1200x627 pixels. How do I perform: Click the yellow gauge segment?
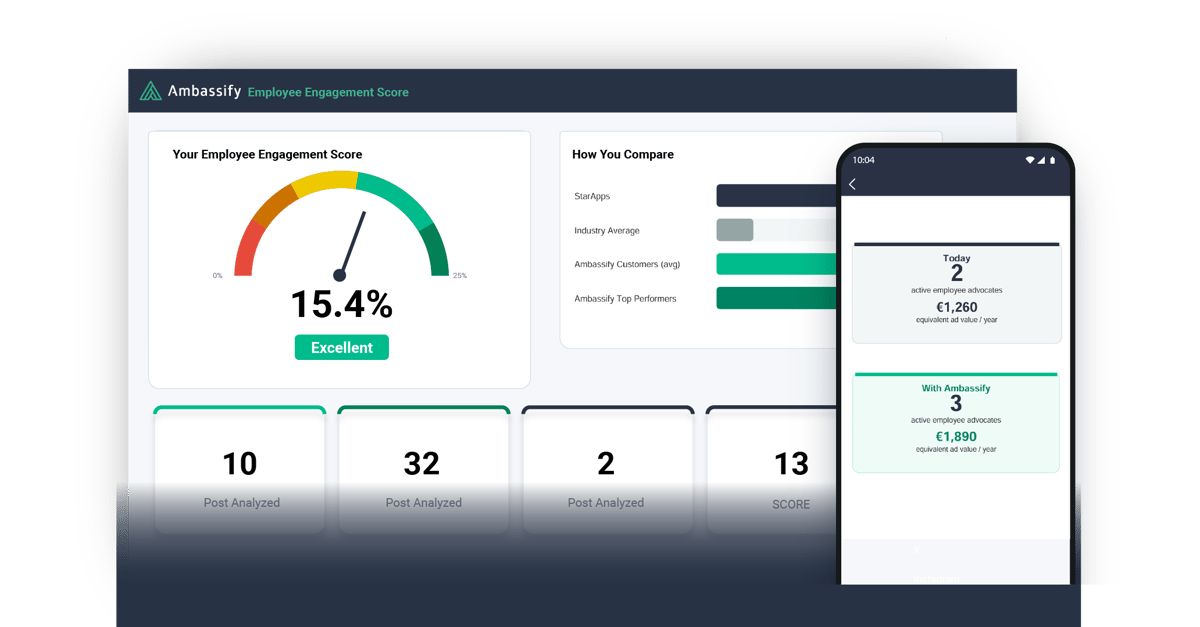click(324, 181)
